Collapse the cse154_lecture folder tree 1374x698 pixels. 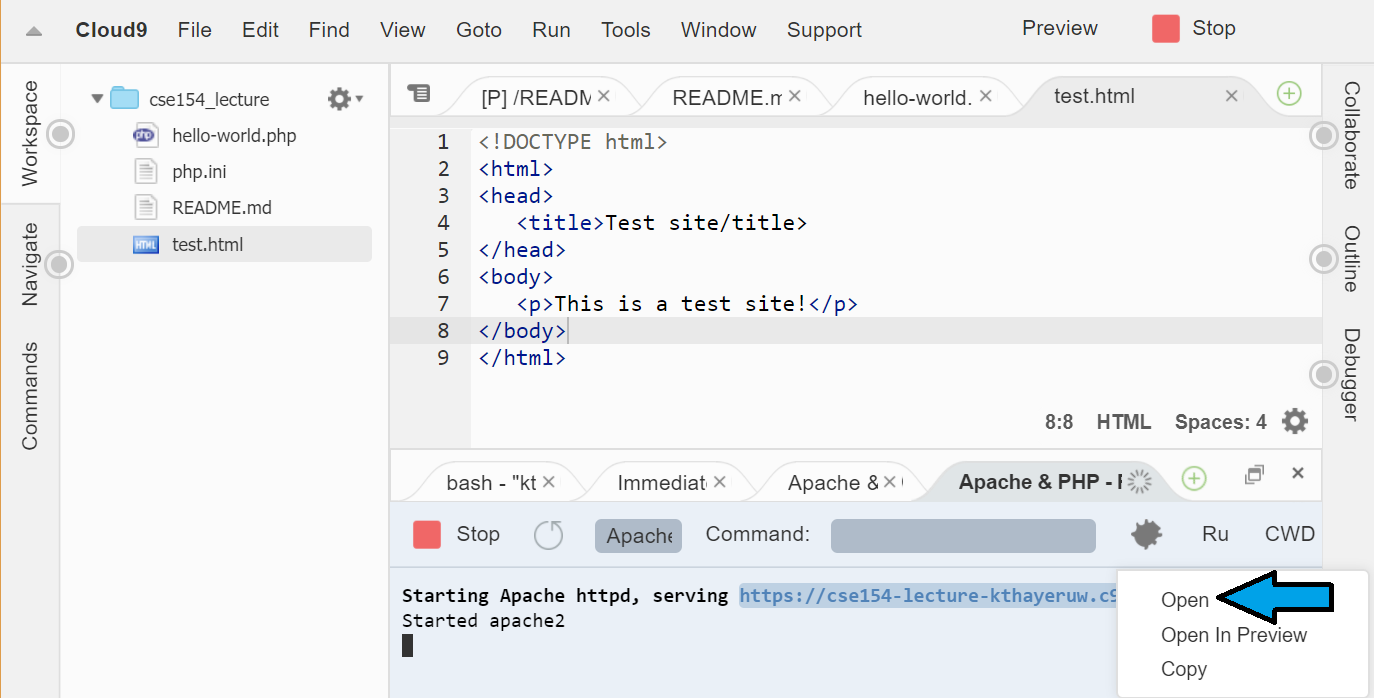pyautogui.click(x=97, y=99)
